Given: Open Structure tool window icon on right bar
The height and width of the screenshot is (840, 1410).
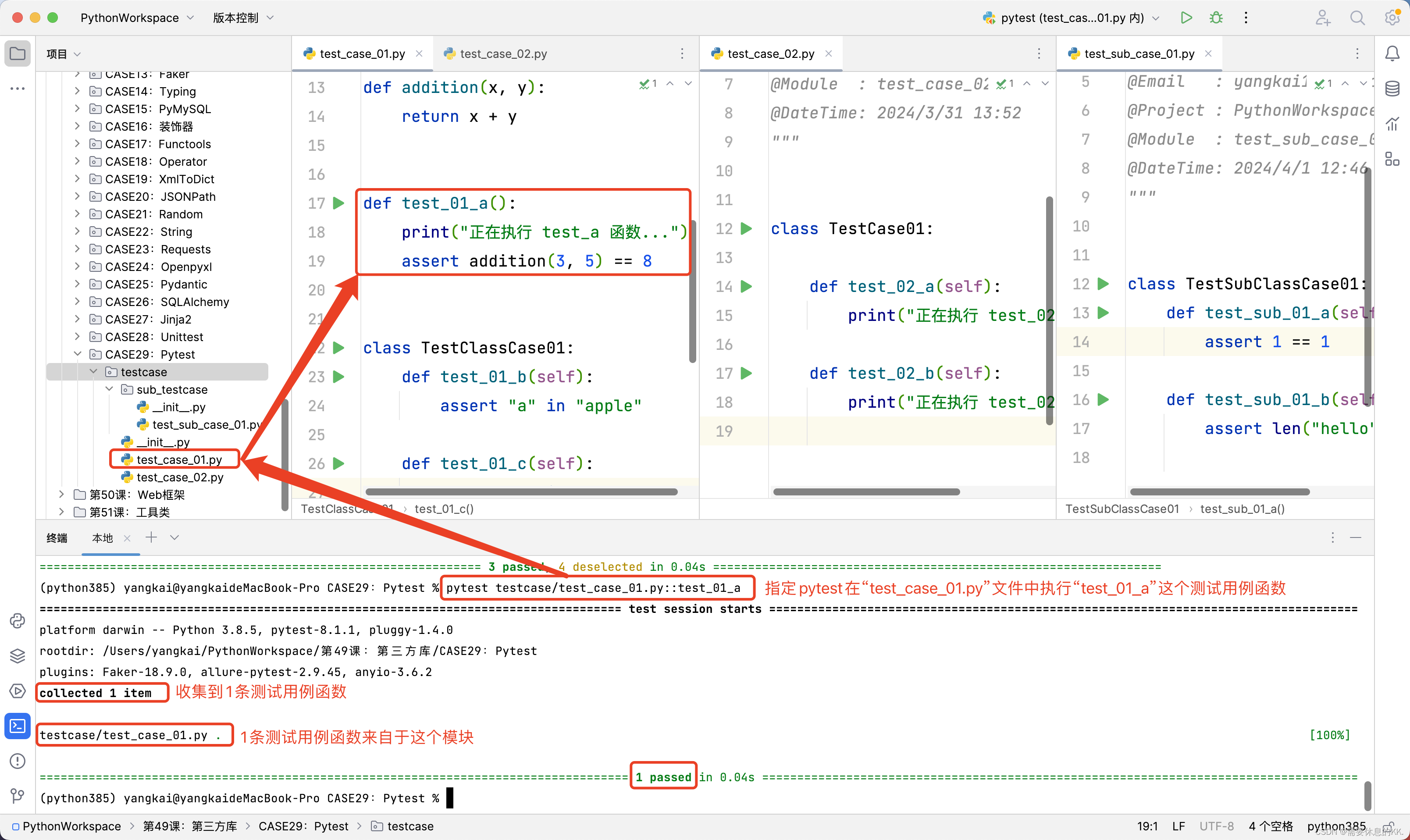Looking at the screenshot, I should click(x=1392, y=159).
